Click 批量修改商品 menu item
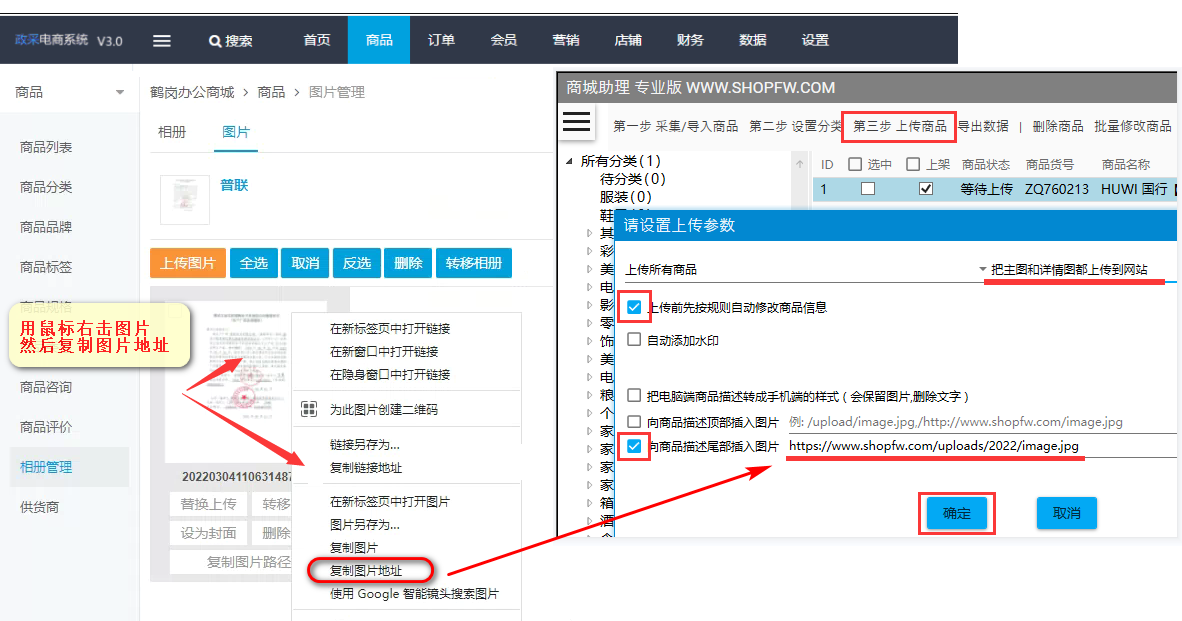 1133,127
